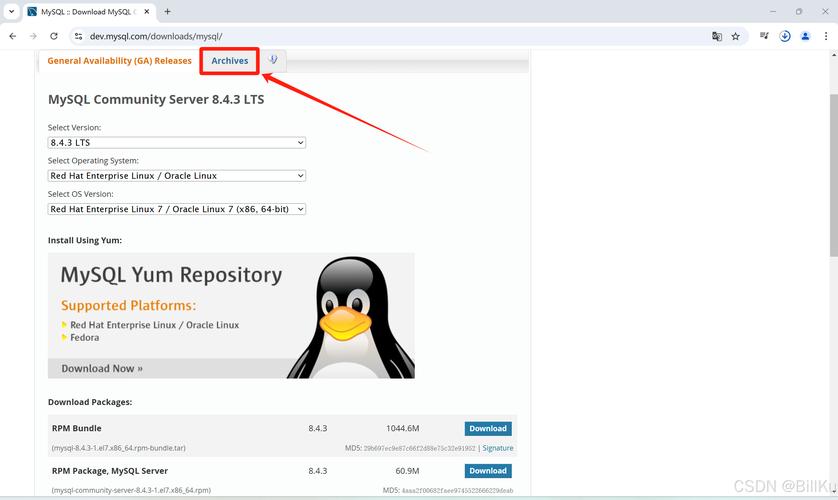Switch to the Archives tab
Screen dimensions: 838x500
(x=230, y=61)
